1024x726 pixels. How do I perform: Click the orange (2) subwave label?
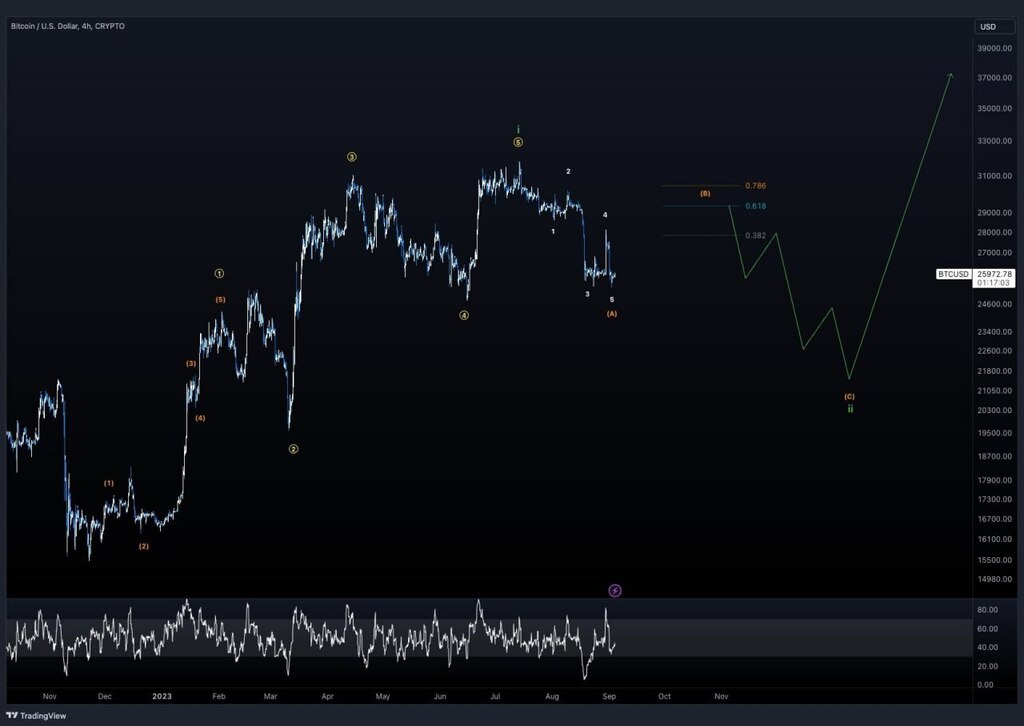(x=144, y=546)
